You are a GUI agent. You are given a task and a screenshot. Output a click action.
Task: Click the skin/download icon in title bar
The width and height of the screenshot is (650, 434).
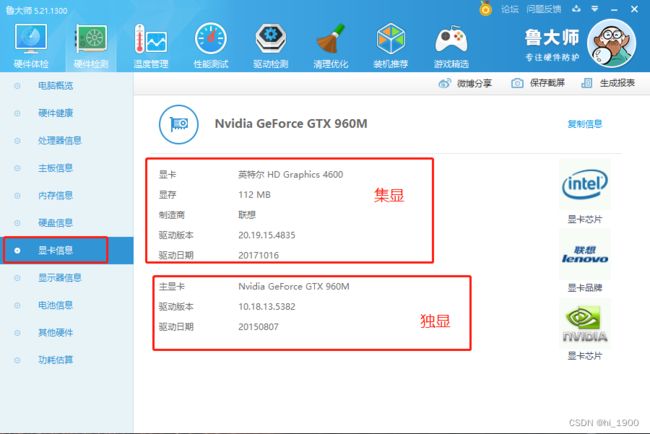(x=577, y=9)
